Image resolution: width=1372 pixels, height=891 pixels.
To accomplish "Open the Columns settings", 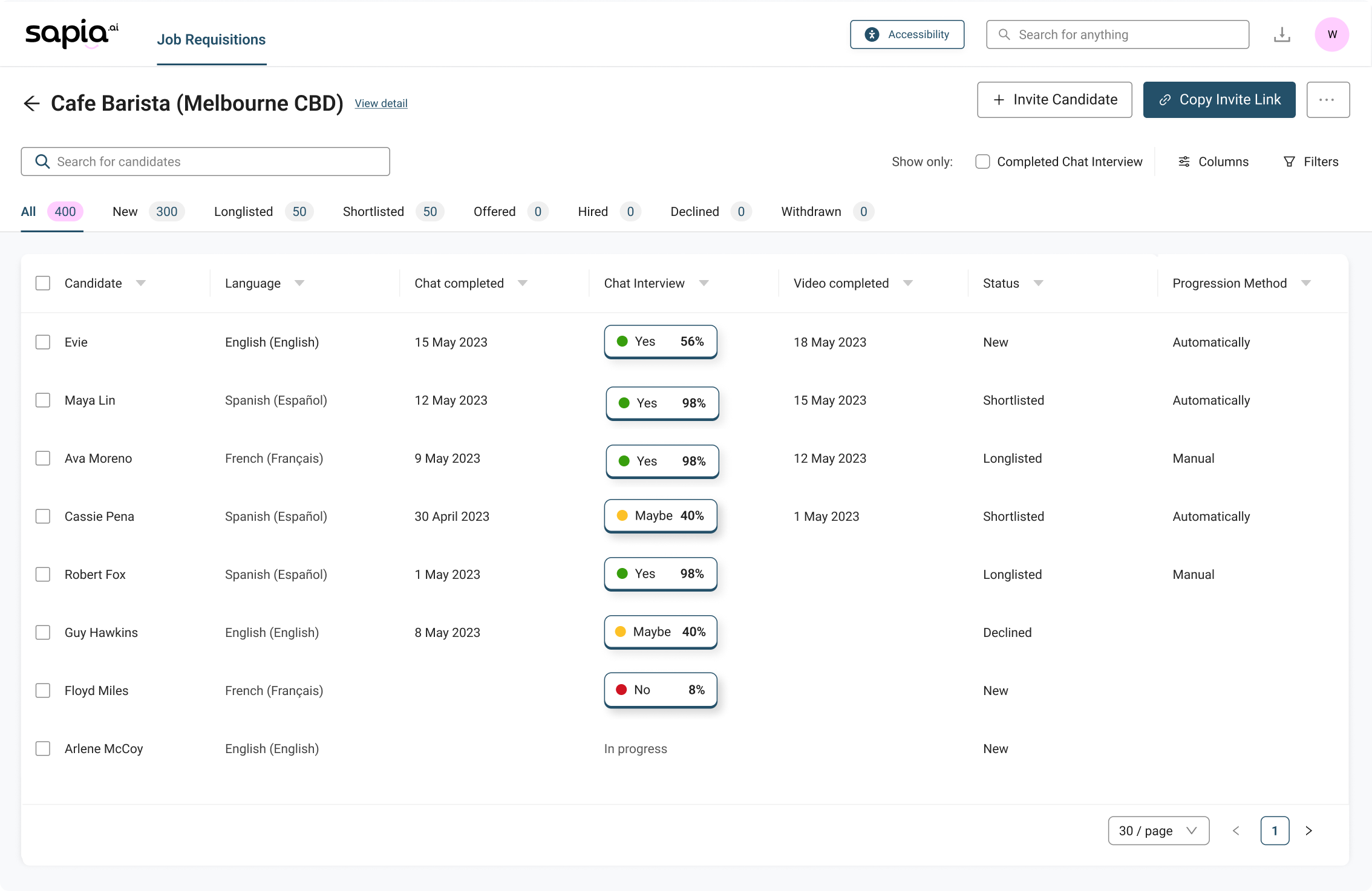I will 1214,162.
